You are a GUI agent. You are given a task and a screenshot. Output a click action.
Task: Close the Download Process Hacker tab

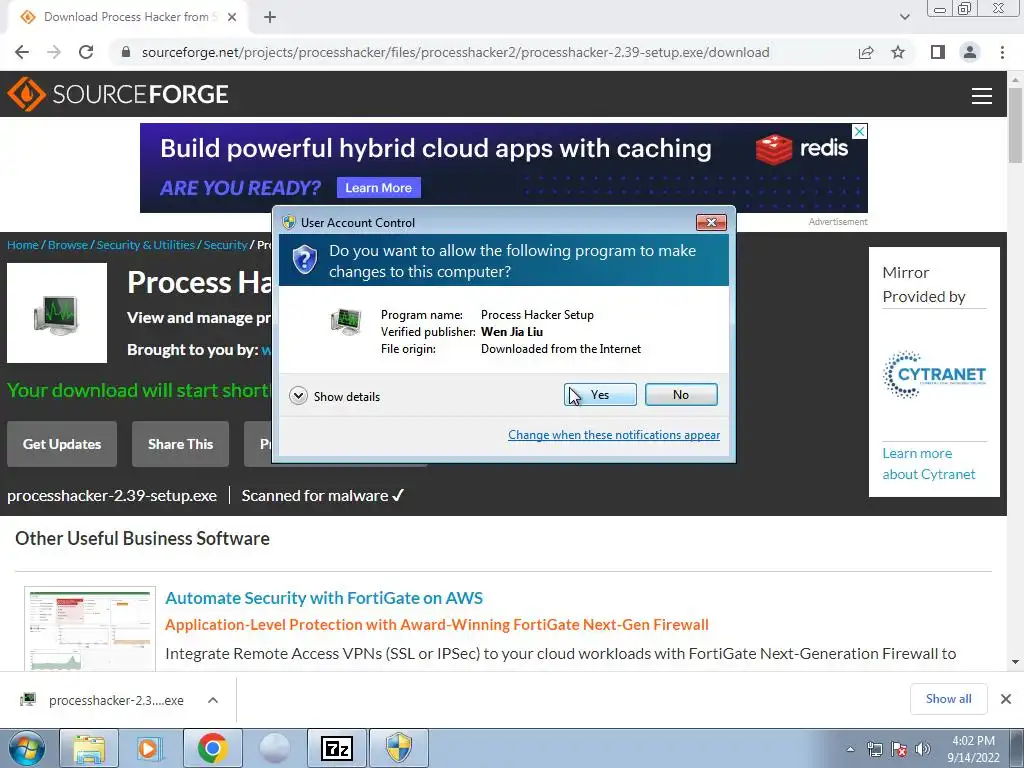point(232,17)
